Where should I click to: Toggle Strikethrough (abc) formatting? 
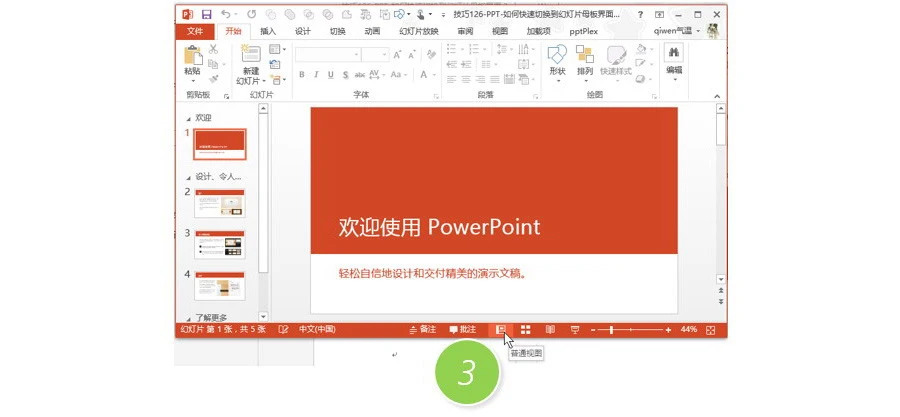point(360,75)
